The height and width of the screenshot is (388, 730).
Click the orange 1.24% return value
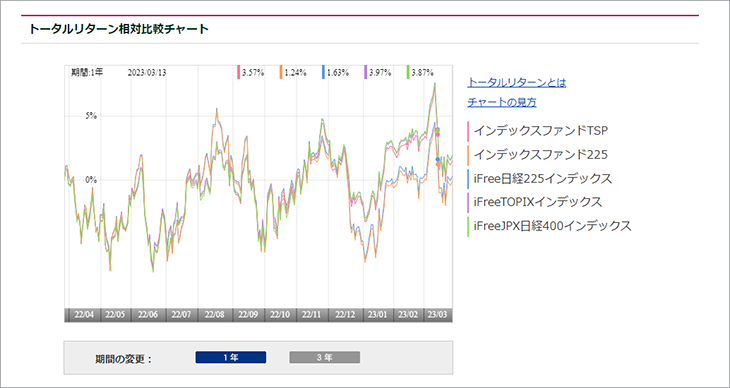point(295,73)
